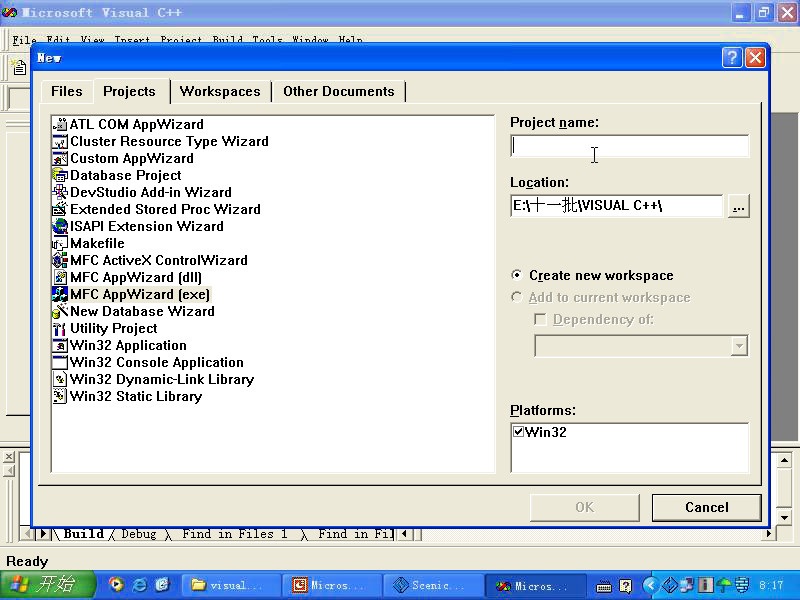Open Find in Files 1 tab
The height and width of the screenshot is (600, 800).
click(x=235, y=534)
